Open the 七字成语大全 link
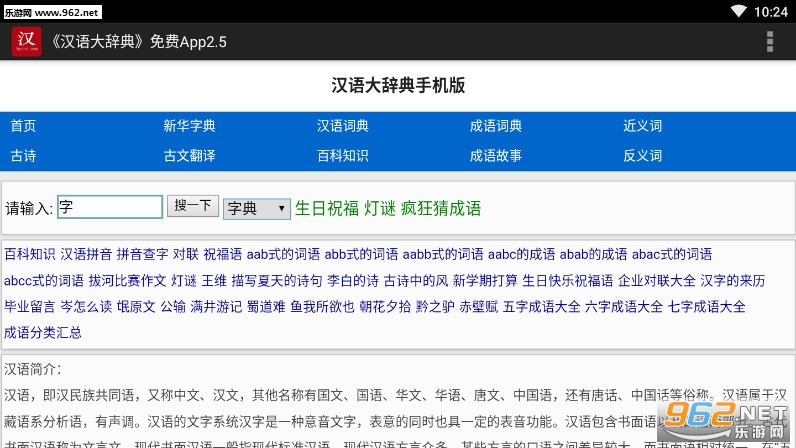 [707, 306]
